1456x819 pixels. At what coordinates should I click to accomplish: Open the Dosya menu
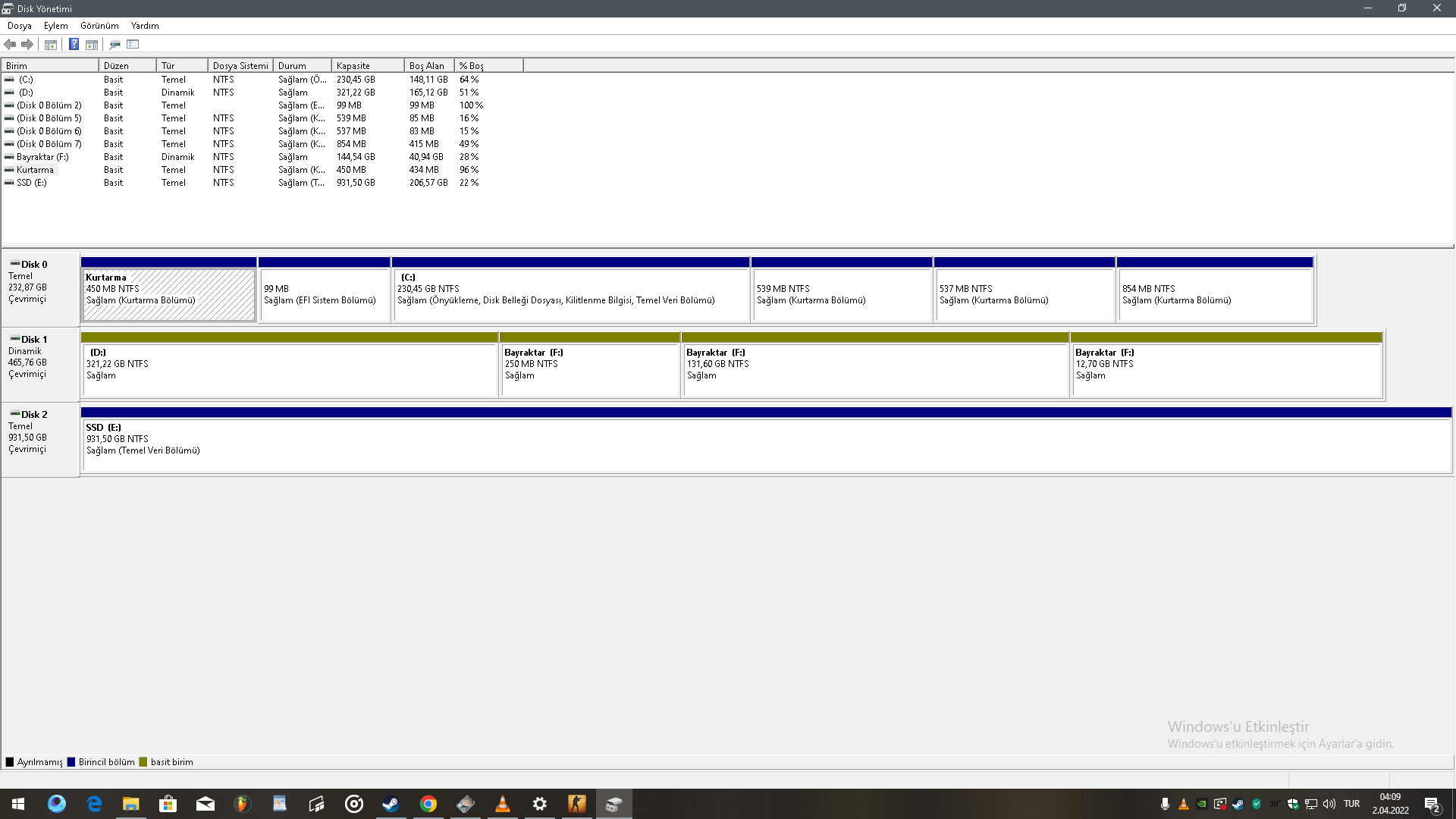tap(20, 26)
